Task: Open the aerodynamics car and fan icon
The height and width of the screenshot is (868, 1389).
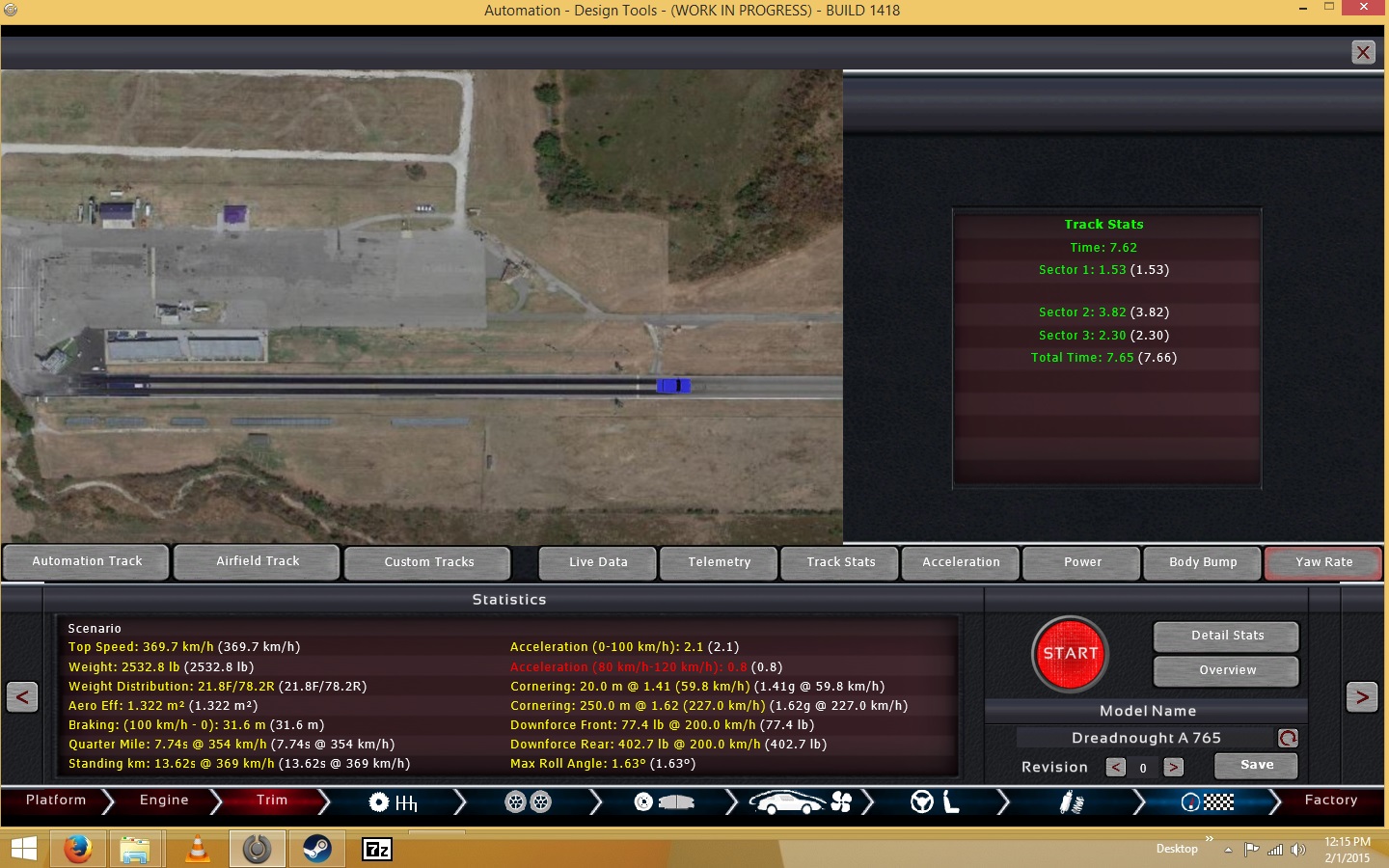Action: pyautogui.click(x=801, y=802)
